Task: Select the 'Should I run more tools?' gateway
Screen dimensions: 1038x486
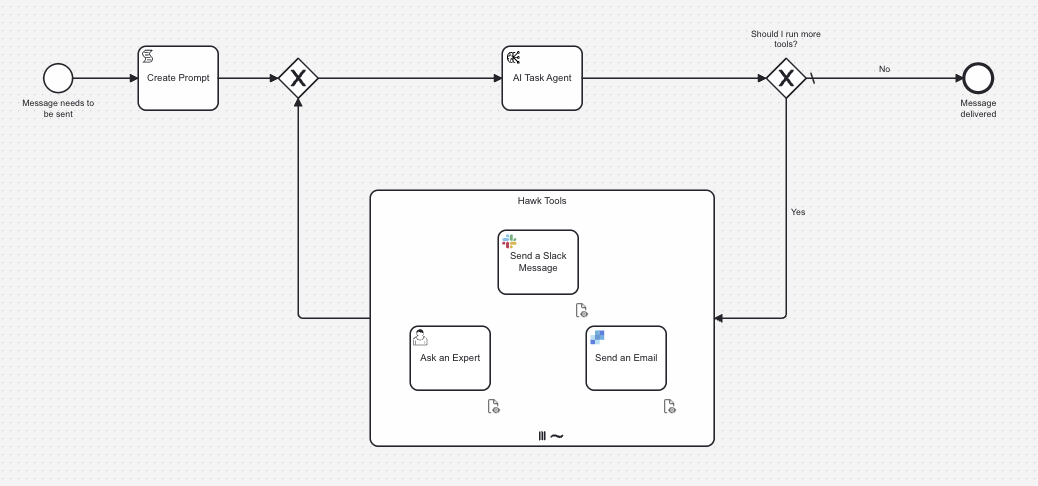Action: [x=786, y=78]
